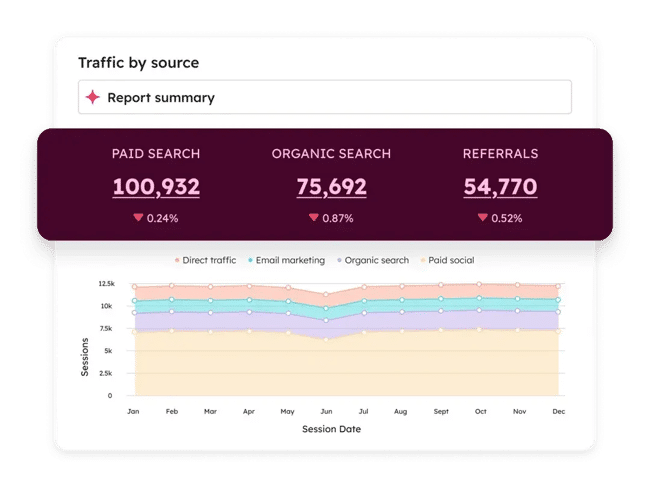Click the Traffic by source title

point(139,63)
